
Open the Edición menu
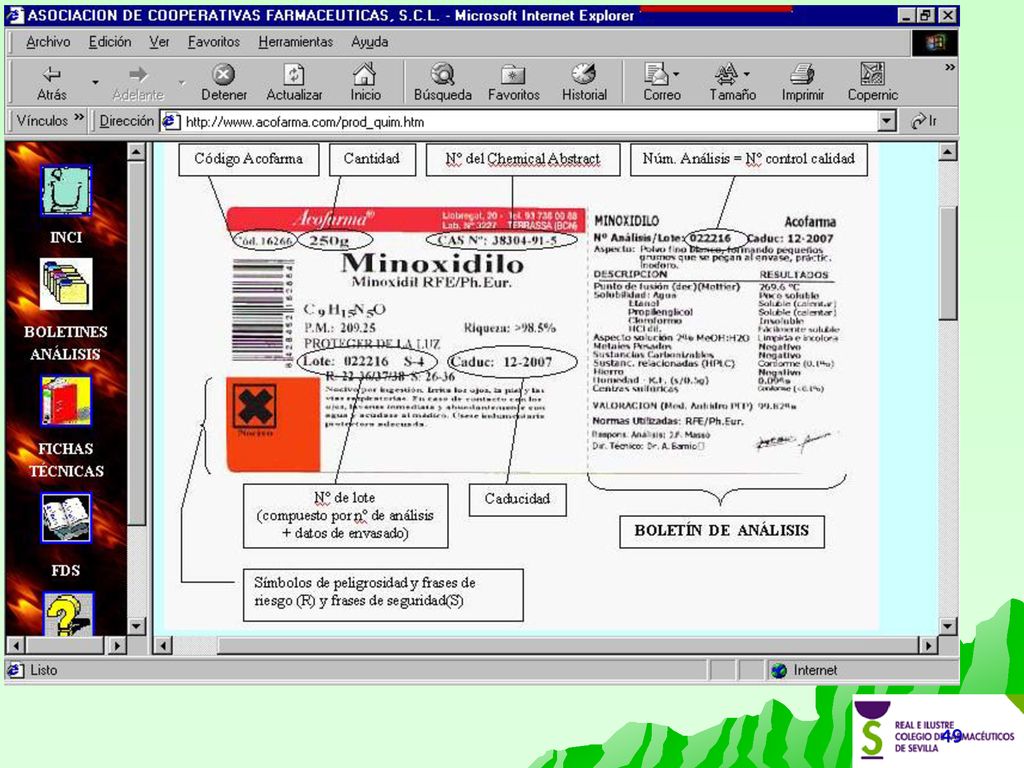110,42
